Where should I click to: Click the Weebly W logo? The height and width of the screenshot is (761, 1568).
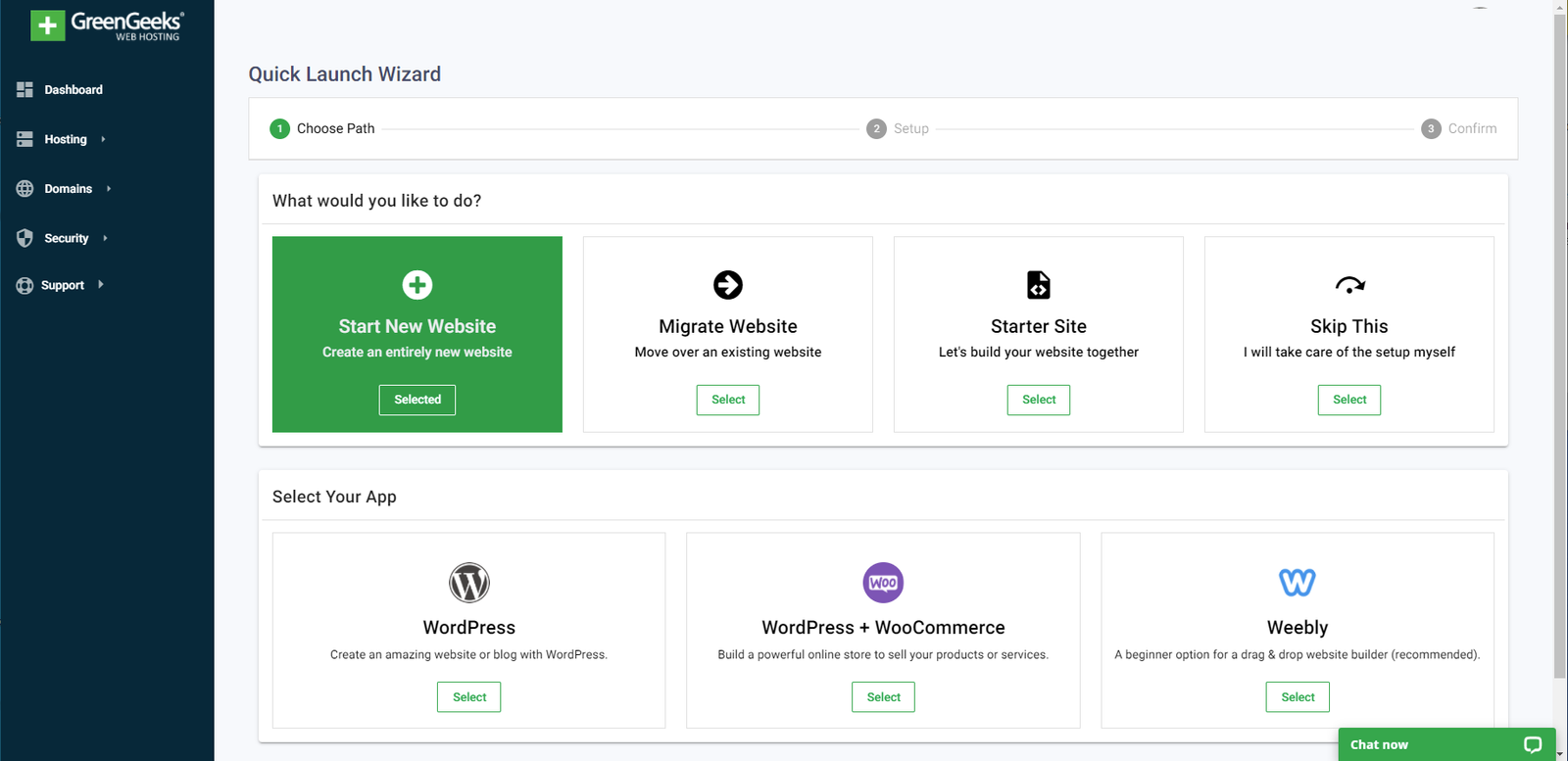[x=1298, y=583]
